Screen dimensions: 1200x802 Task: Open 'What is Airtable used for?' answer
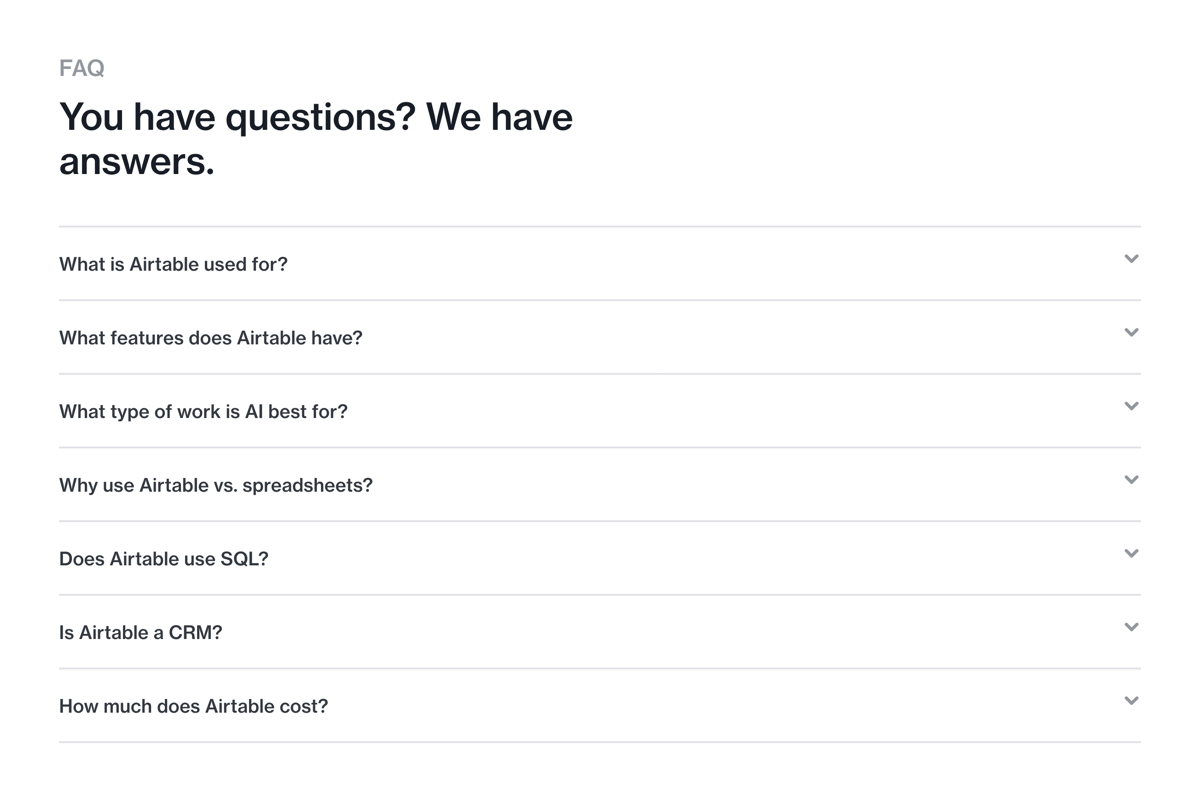[x=173, y=264]
